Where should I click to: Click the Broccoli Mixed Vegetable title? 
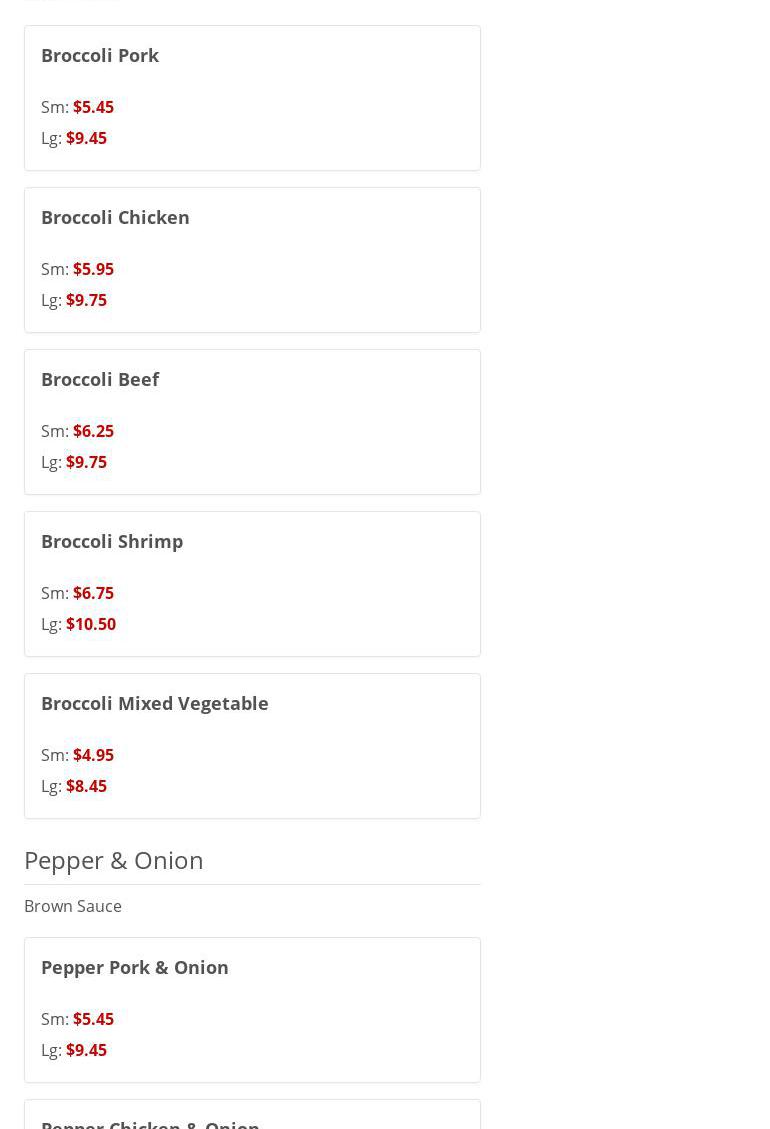[154, 703]
